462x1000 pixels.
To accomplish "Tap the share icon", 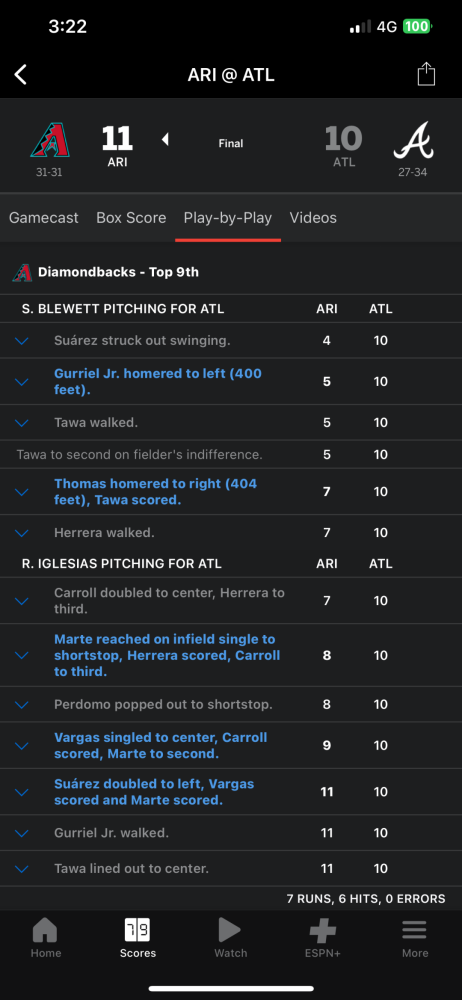I will click(x=426, y=75).
